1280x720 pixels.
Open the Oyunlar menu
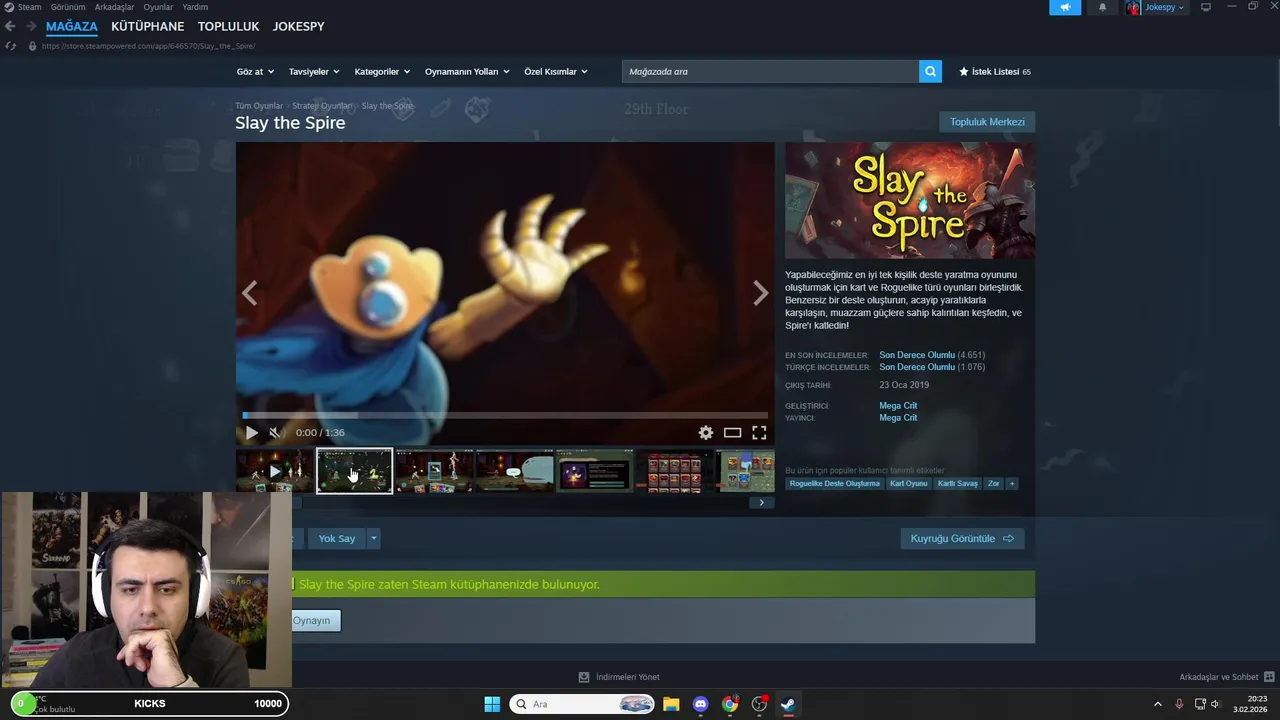[x=158, y=7]
